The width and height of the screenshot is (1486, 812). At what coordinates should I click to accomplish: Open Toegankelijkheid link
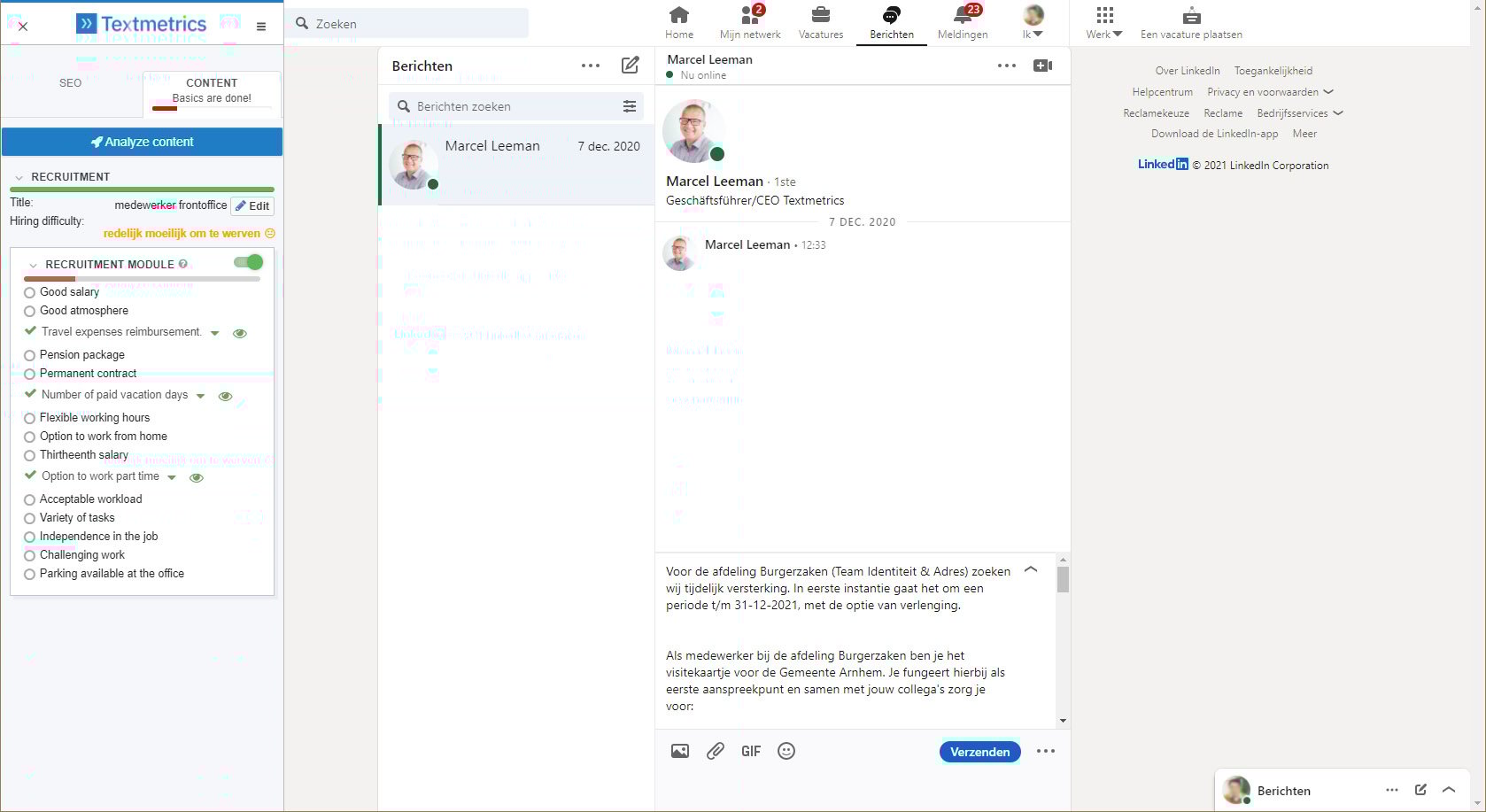(1273, 71)
